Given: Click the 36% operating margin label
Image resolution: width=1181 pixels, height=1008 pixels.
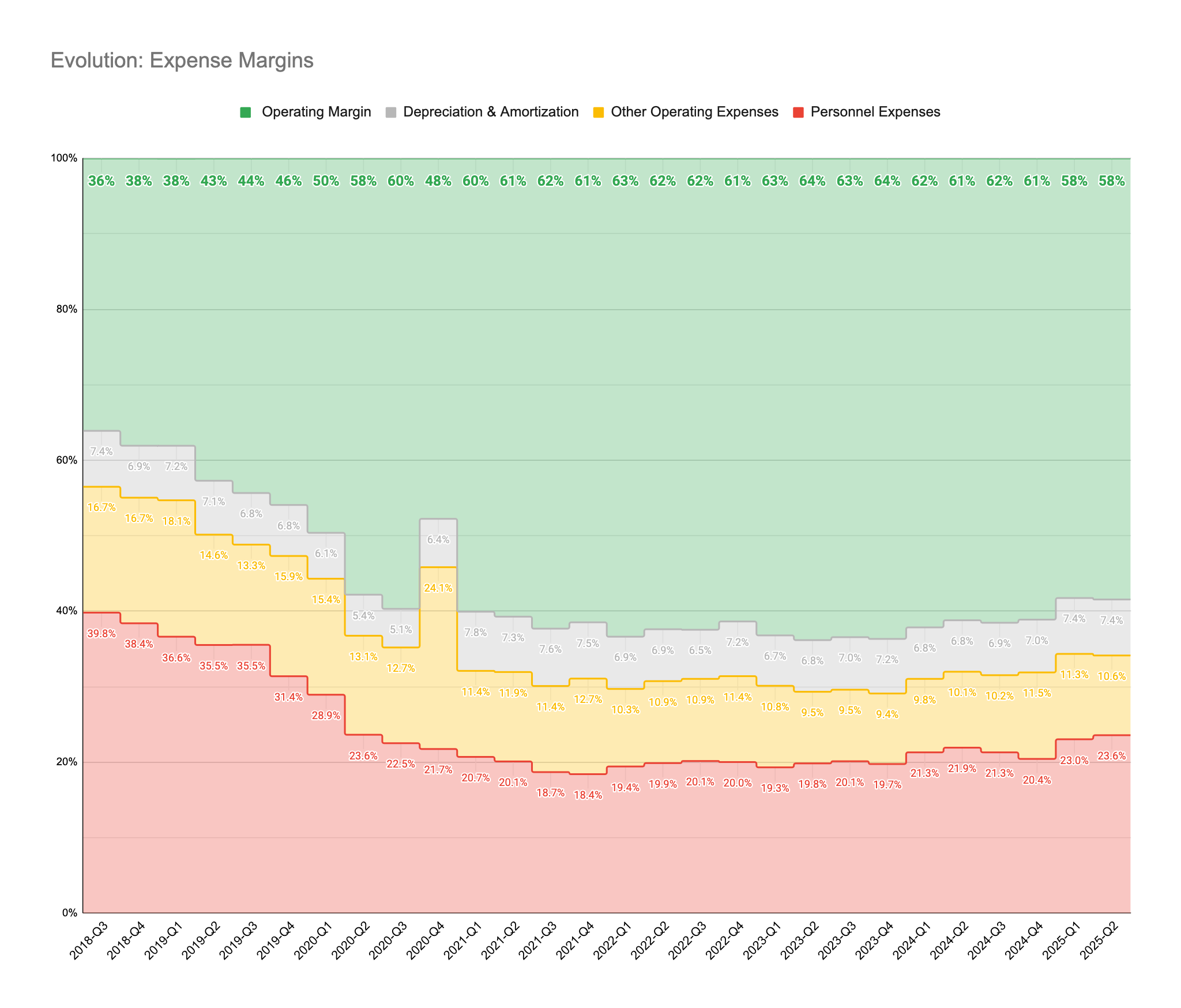Looking at the screenshot, I should (101, 181).
